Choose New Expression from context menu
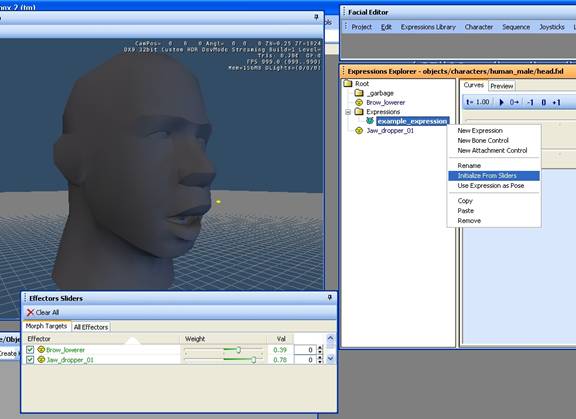Viewport: 576px width, 419px height. pos(494,131)
